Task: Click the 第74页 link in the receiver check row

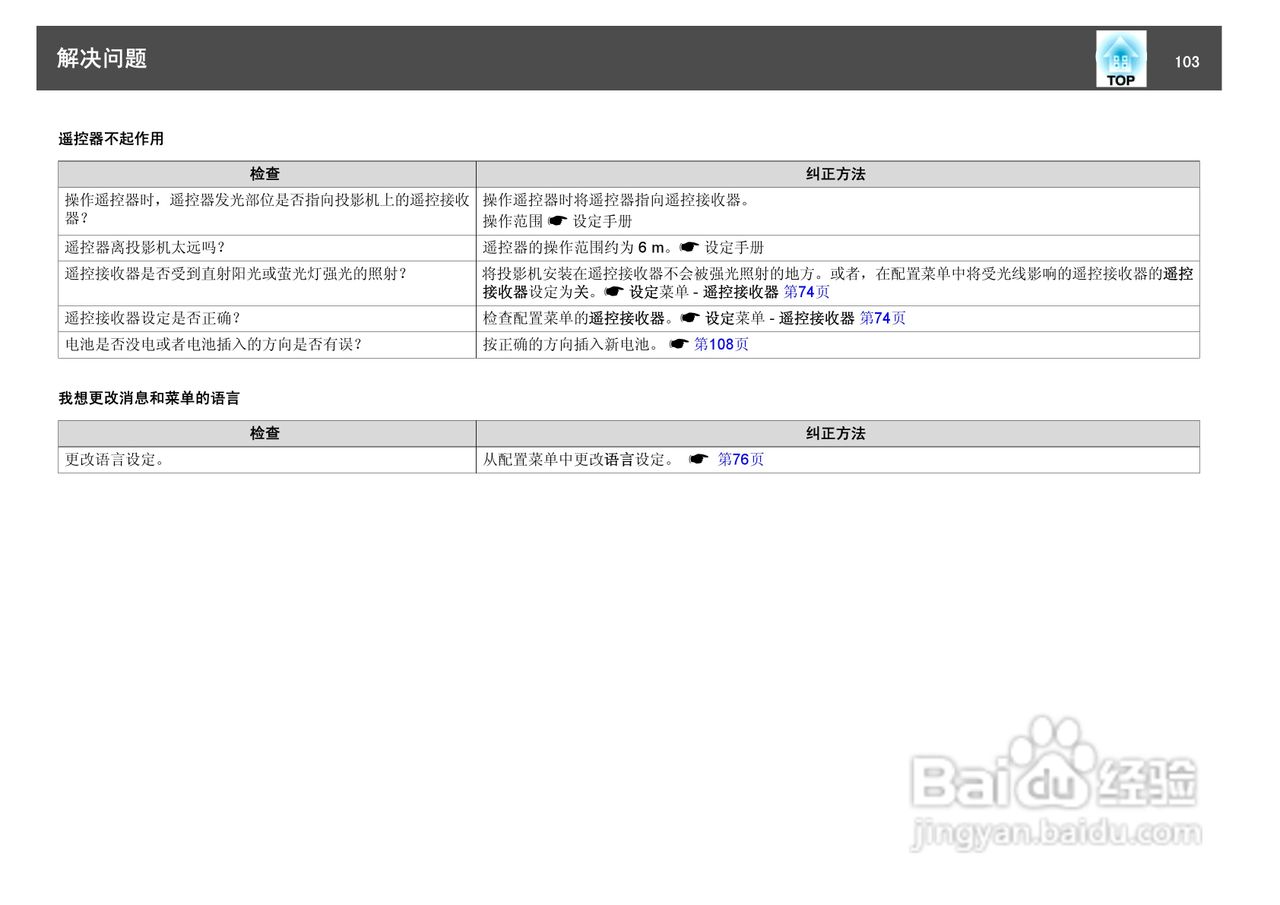Action: pyautogui.click(x=882, y=318)
